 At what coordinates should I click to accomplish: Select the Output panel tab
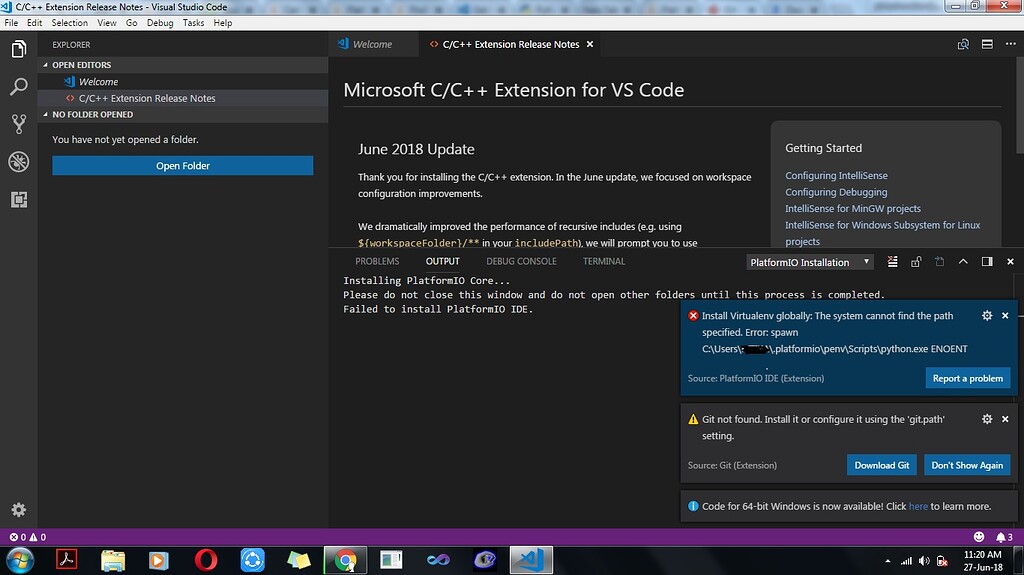coord(443,261)
